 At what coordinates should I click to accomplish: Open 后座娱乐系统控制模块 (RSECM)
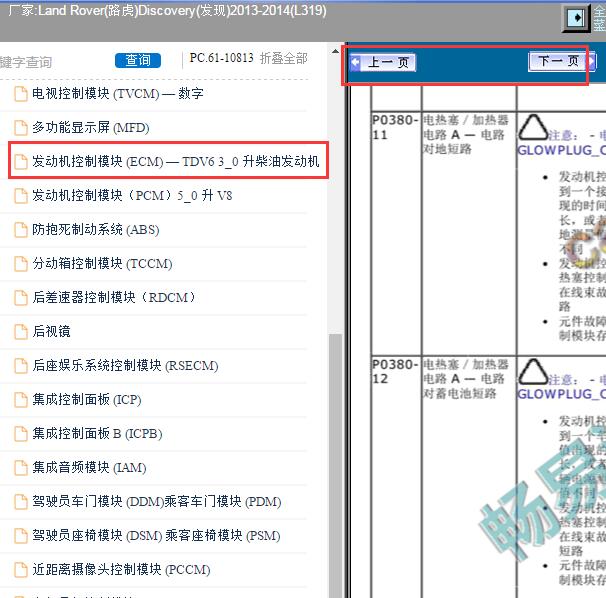125,366
